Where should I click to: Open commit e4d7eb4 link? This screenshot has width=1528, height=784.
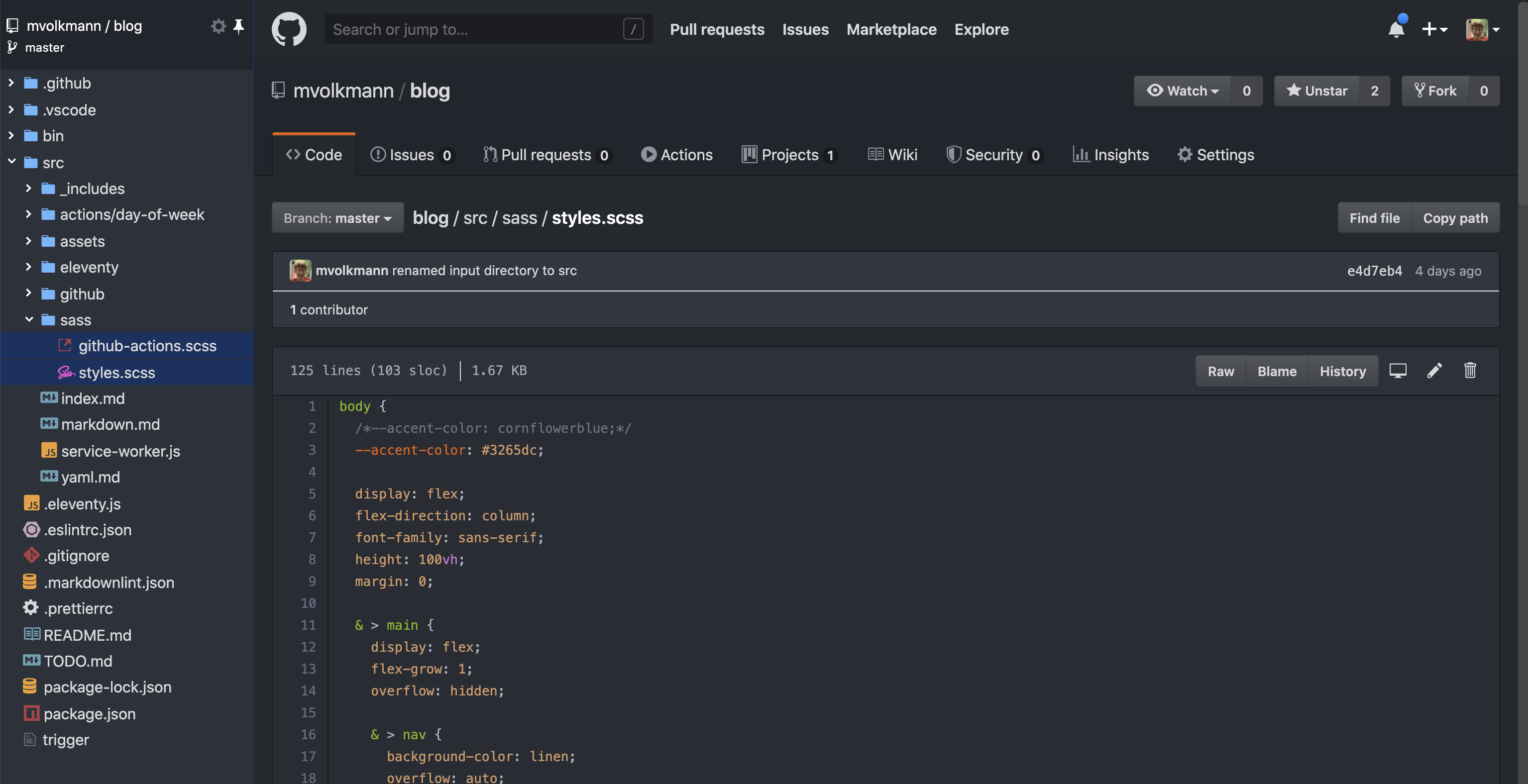(1374, 271)
